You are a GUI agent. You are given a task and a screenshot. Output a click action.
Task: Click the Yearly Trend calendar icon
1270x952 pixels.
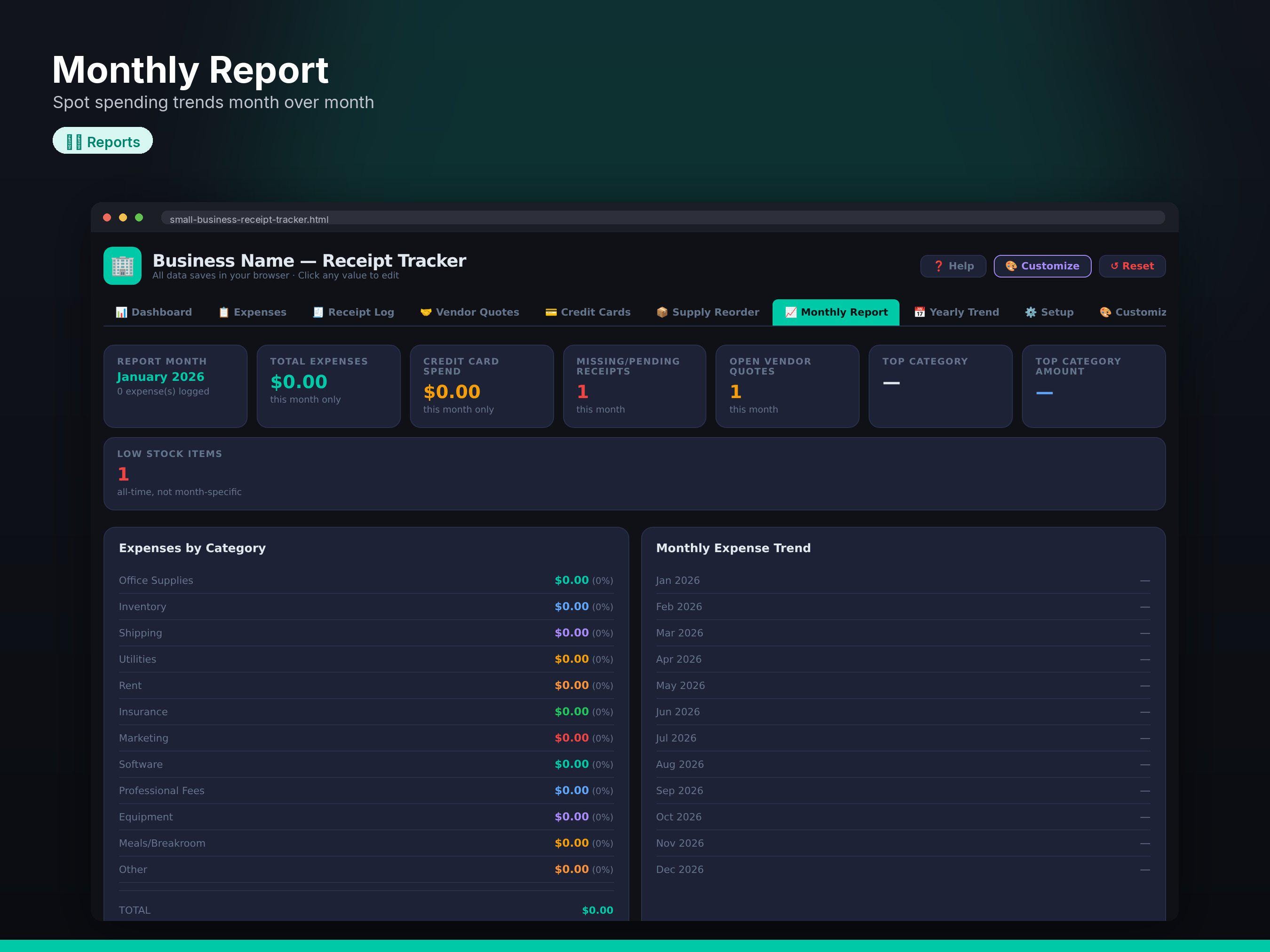coord(919,312)
